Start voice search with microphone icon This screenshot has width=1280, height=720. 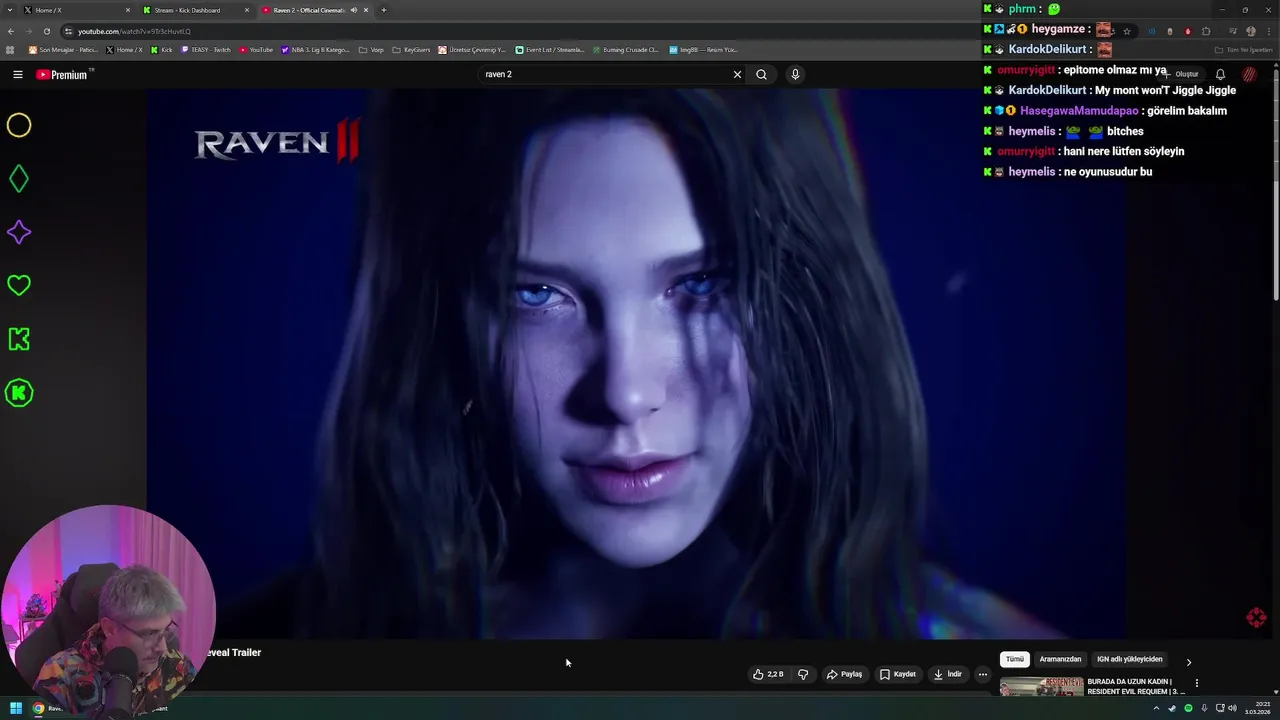click(795, 74)
